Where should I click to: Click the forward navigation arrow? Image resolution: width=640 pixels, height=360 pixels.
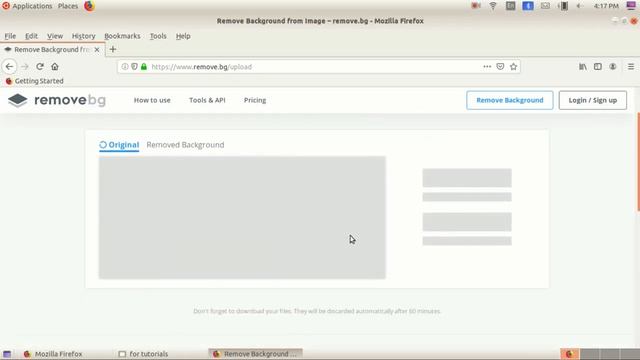[x=24, y=67]
